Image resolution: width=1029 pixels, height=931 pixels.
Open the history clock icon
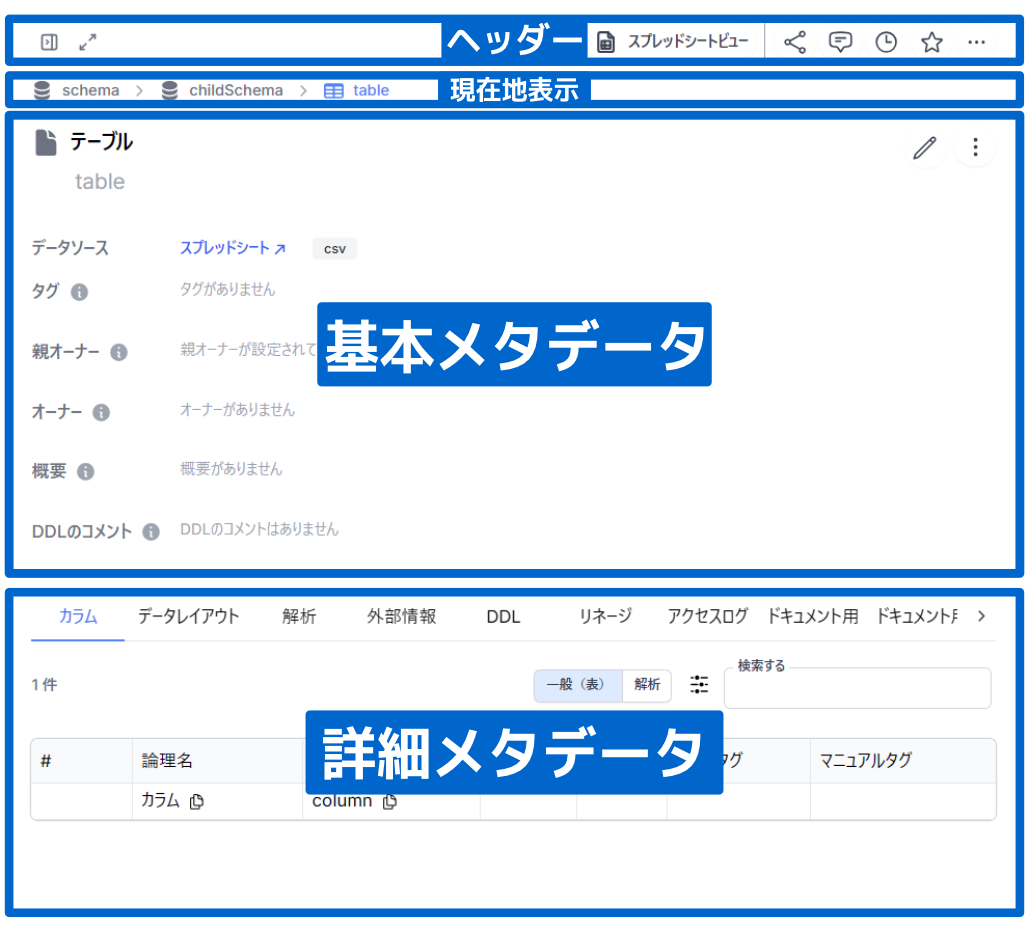(886, 42)
